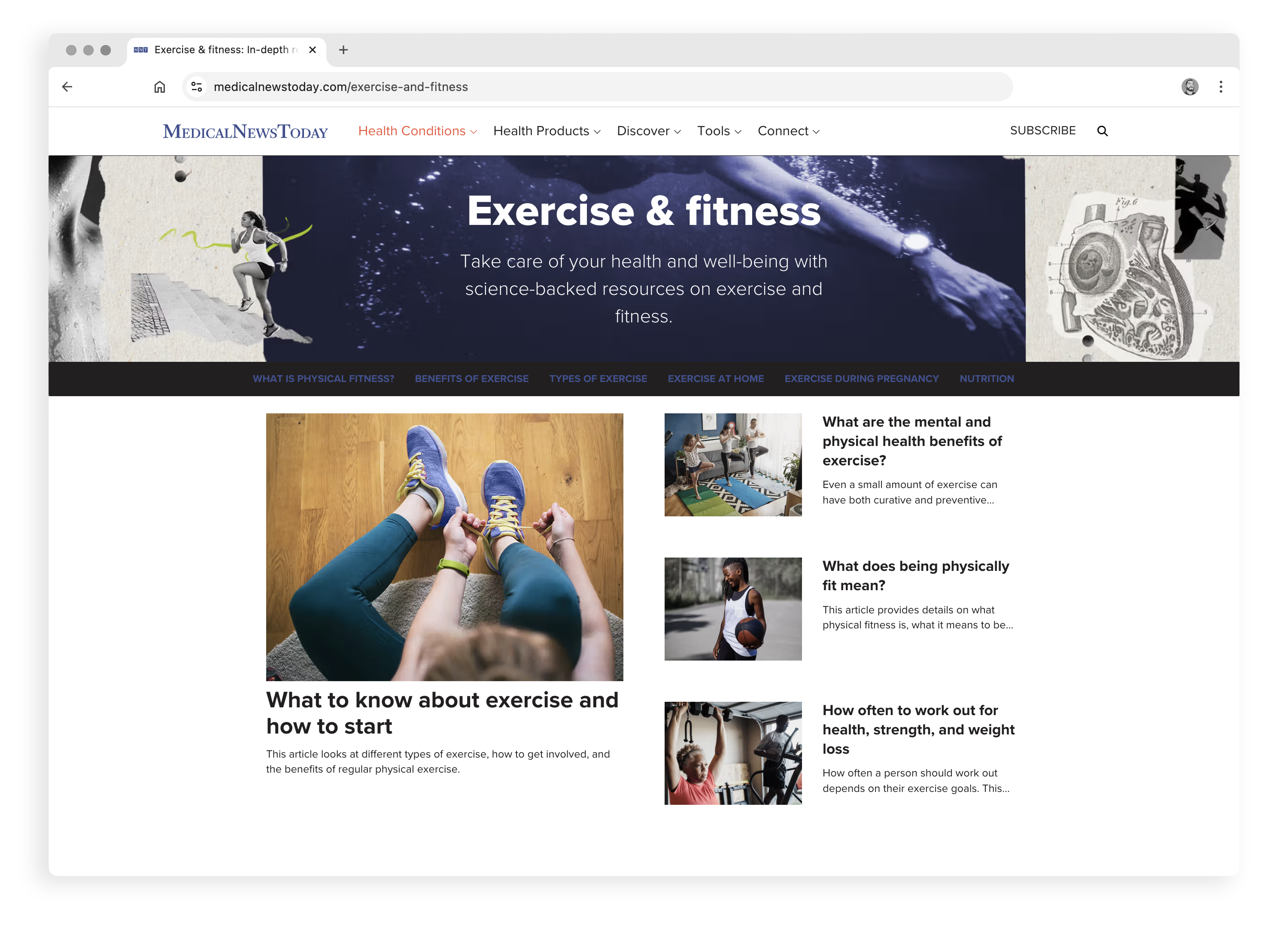Open the browser three-dot menu
This screenshot has height=940, width=1288.
point(1220,87)
